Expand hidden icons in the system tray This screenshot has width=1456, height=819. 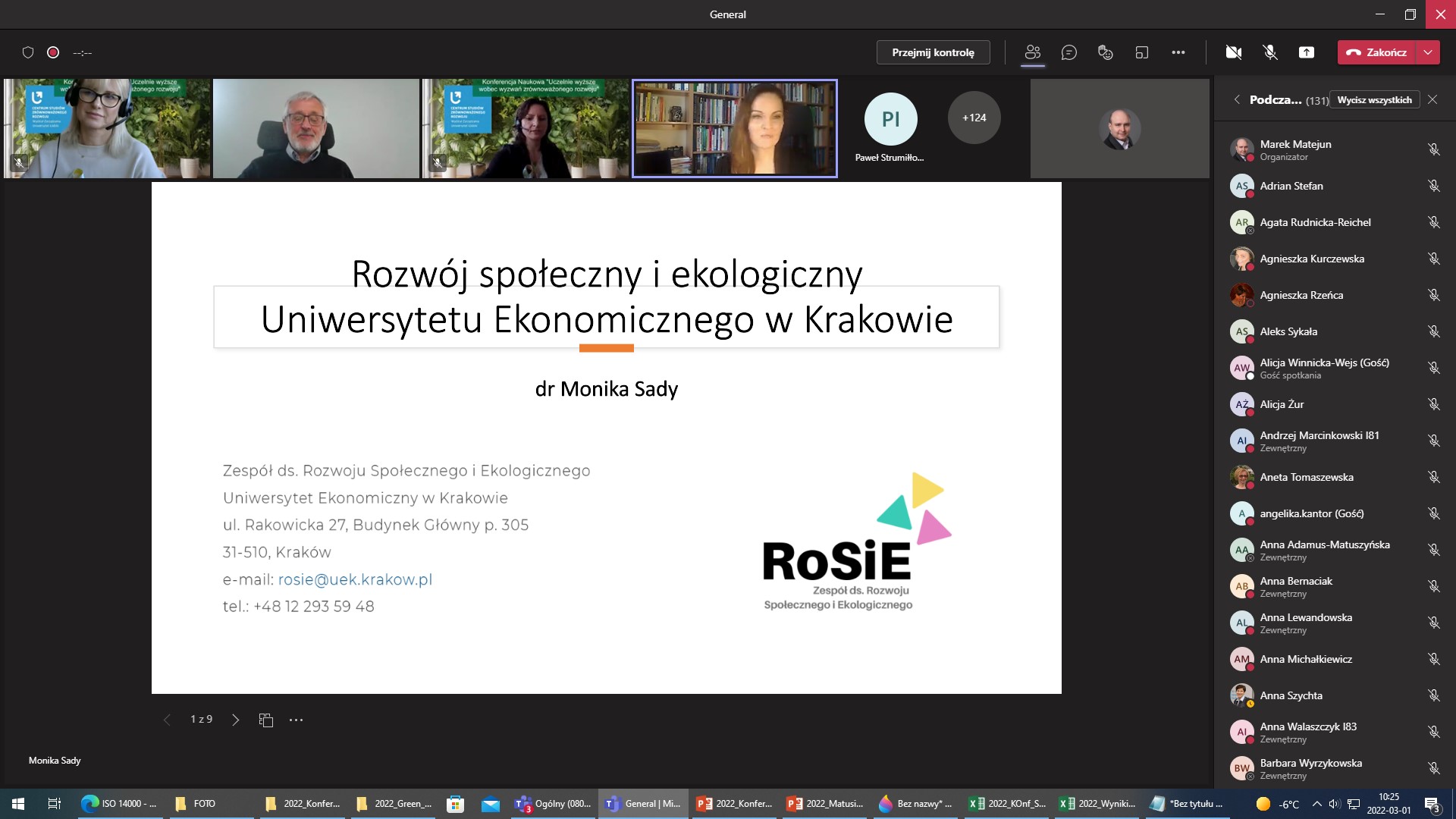tap(1316, 803)
